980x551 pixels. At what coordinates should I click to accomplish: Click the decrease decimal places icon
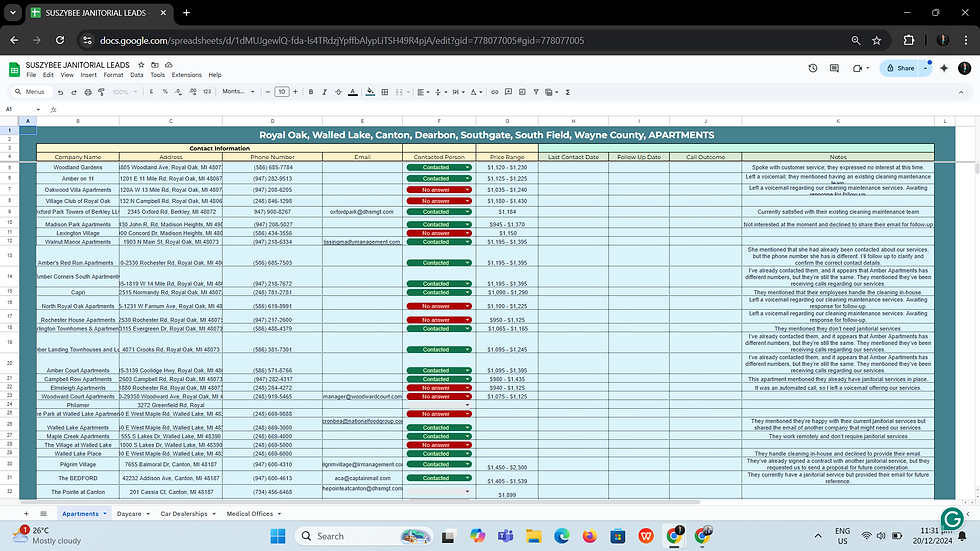179,92
